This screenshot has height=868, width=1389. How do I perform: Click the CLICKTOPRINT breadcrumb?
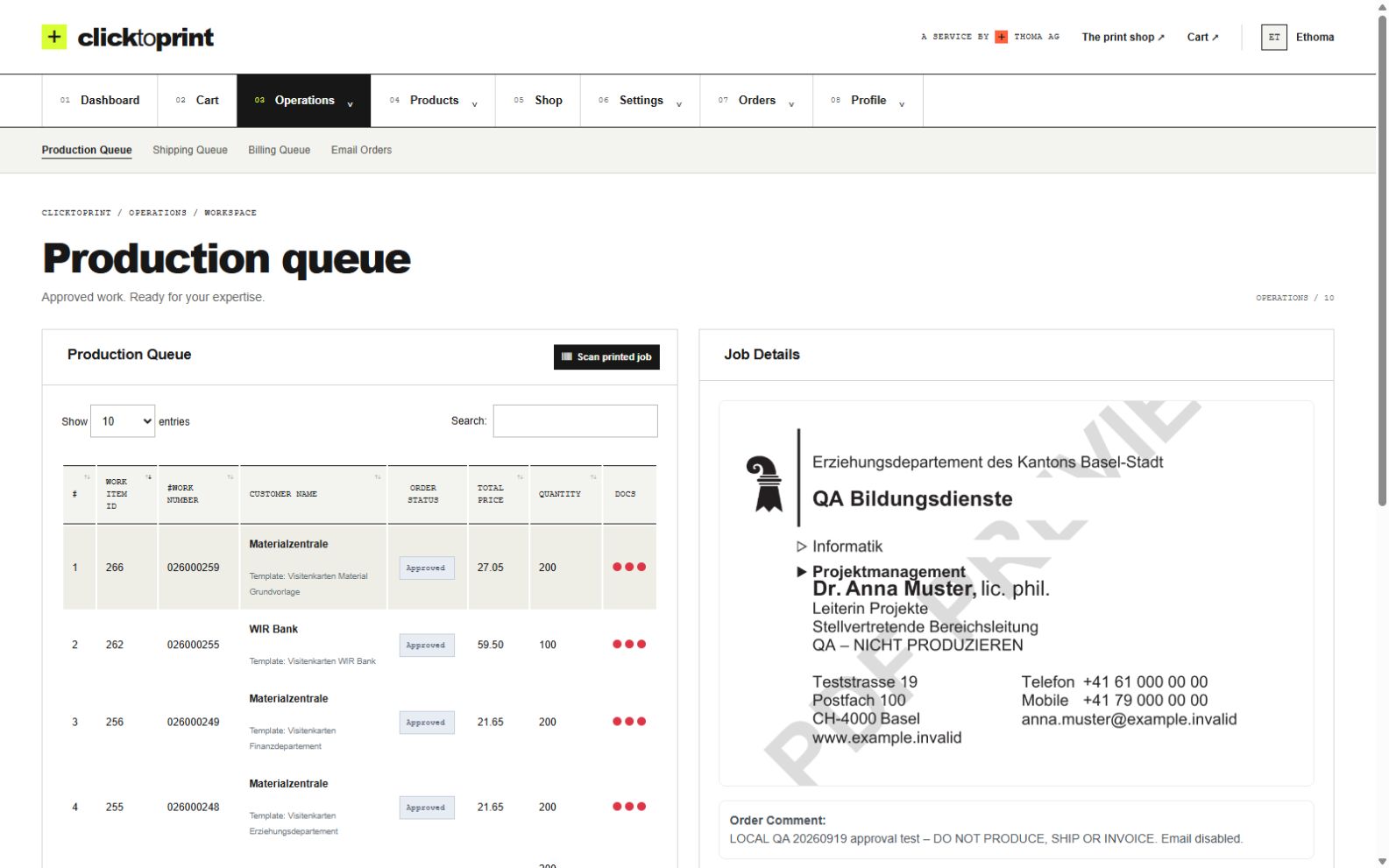pos(76,213)
